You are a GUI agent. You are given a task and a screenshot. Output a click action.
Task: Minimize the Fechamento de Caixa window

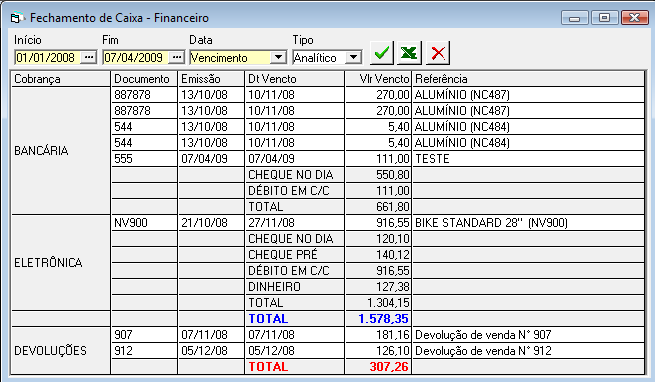click(575, 18)
